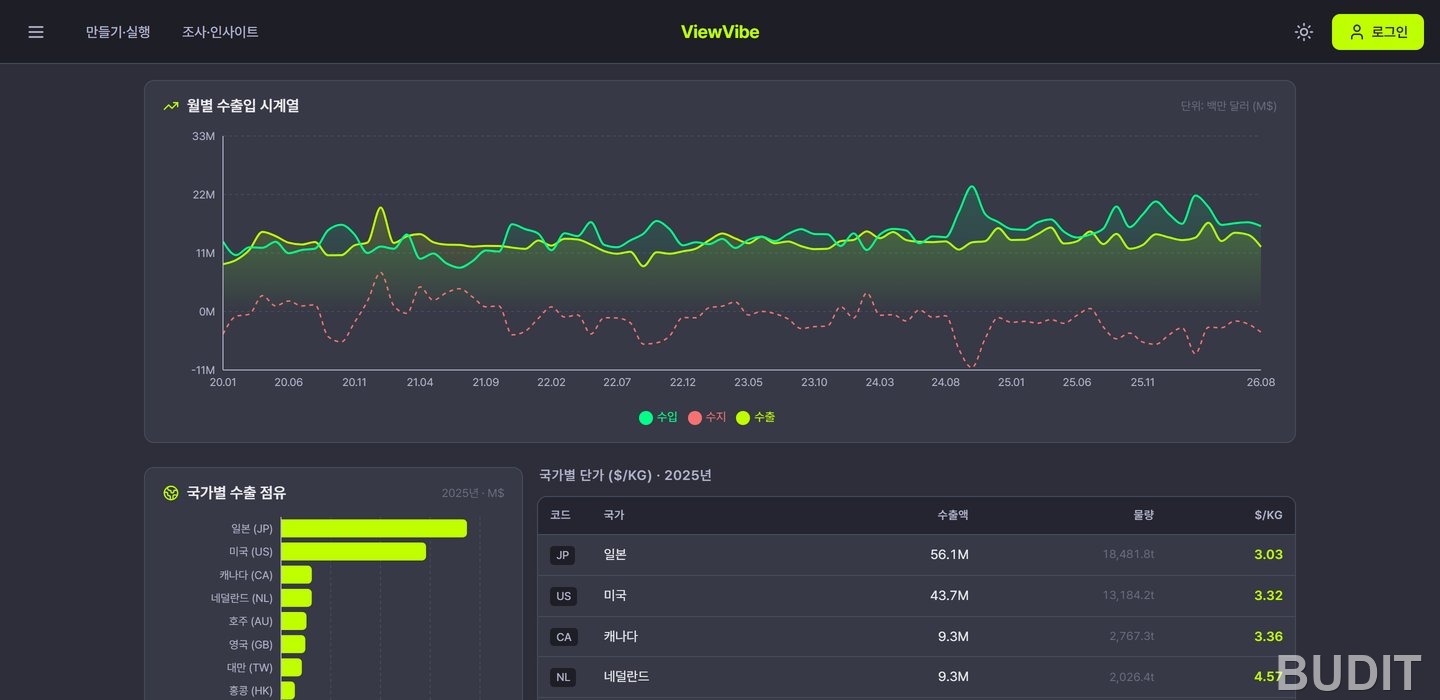Click the 일본 (JP) export bar

pyautogui.click(x=374, y=528)
